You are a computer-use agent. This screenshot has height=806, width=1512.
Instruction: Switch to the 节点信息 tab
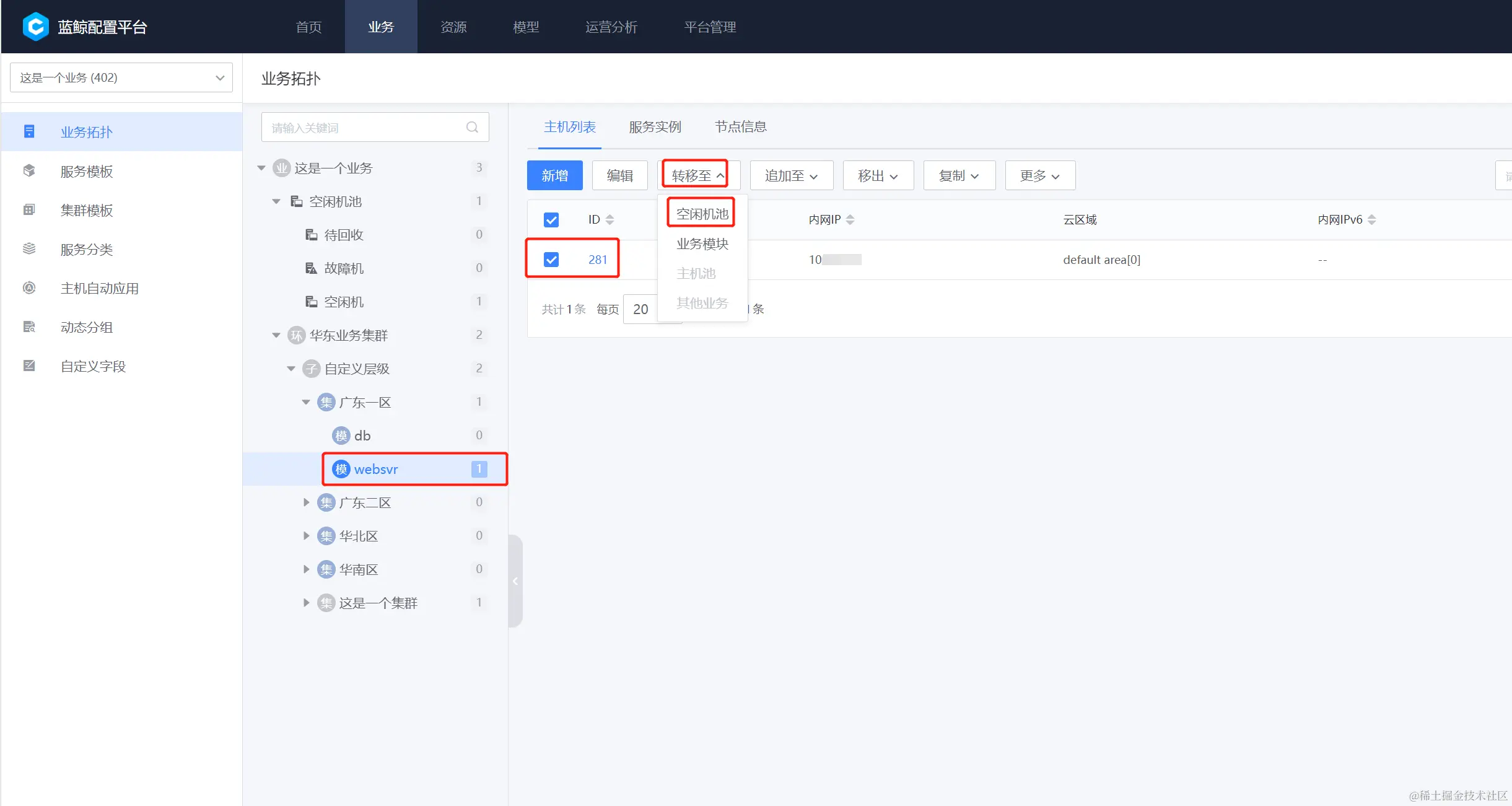point(741,126)
